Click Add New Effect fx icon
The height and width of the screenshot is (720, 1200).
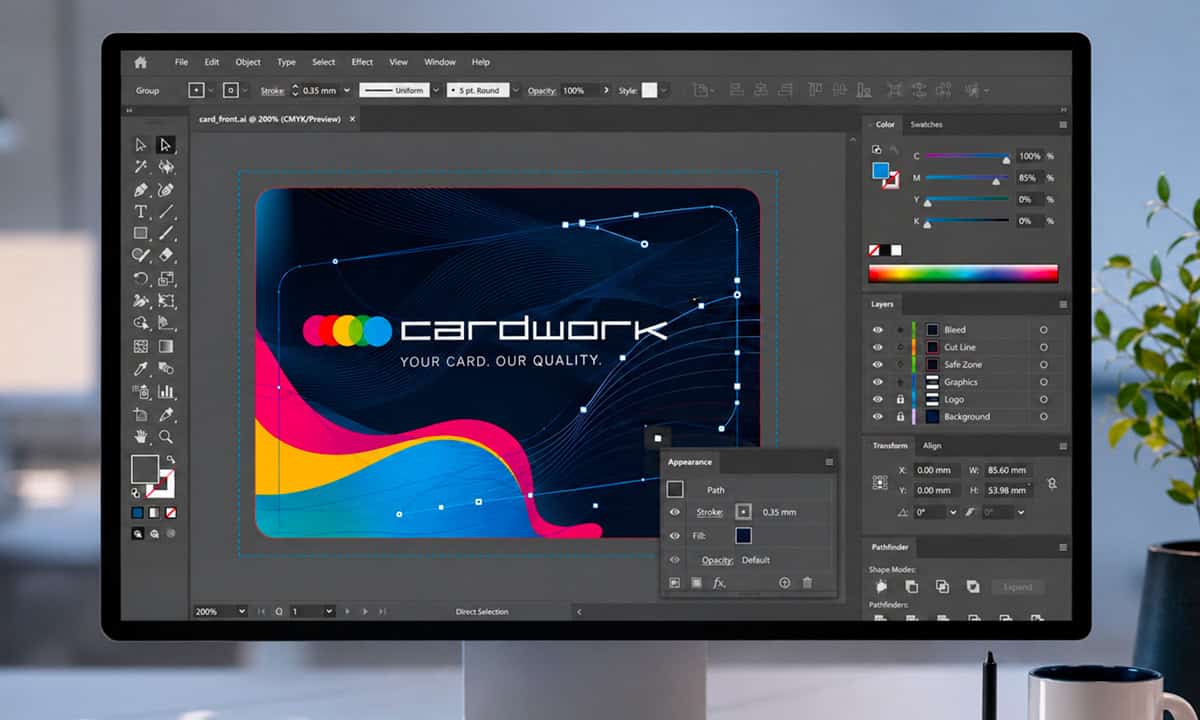tap(719, 583)
